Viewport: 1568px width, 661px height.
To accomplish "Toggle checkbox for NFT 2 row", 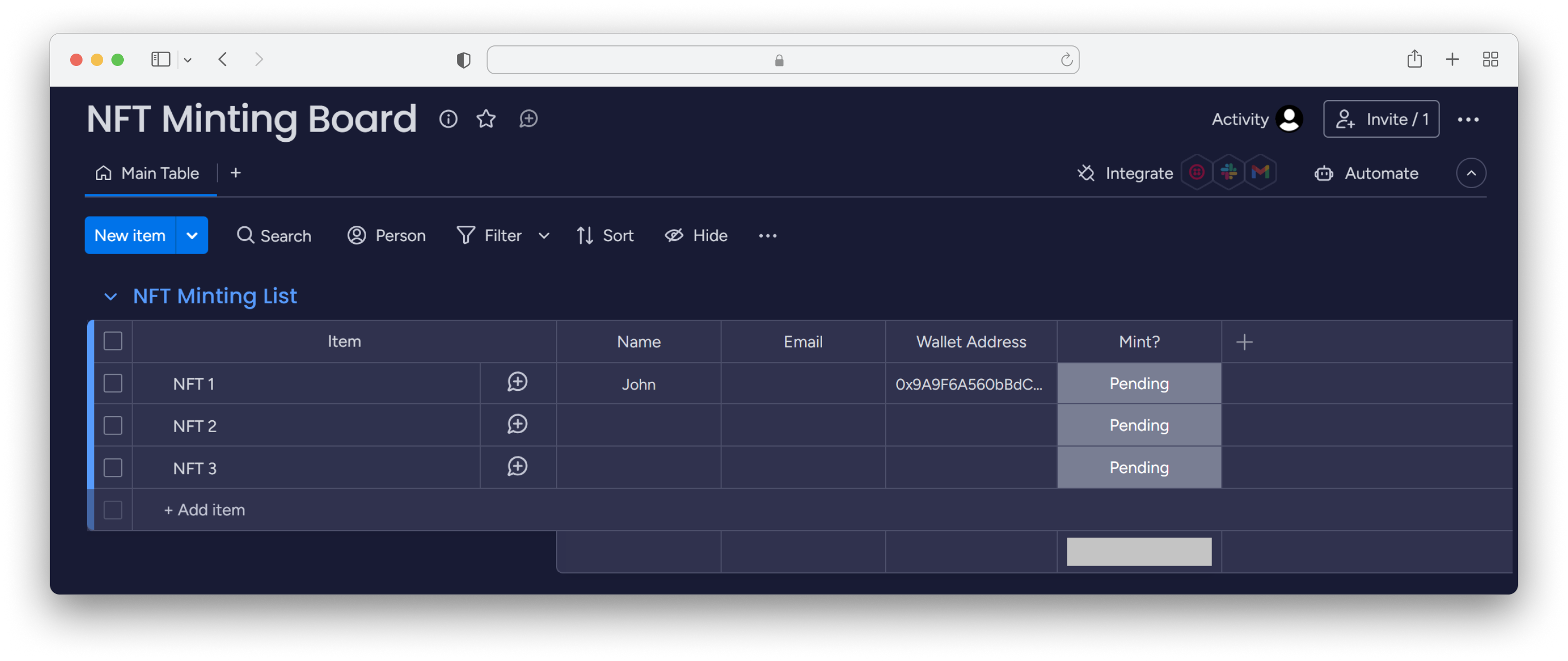I will (x=113, y=425).
